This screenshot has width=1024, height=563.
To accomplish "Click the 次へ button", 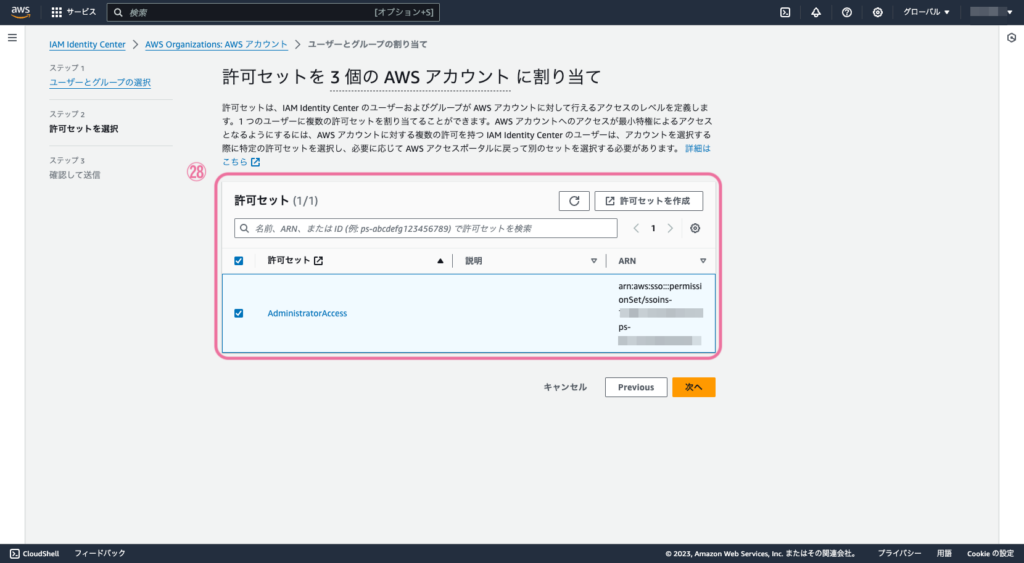I will (694, 387).
